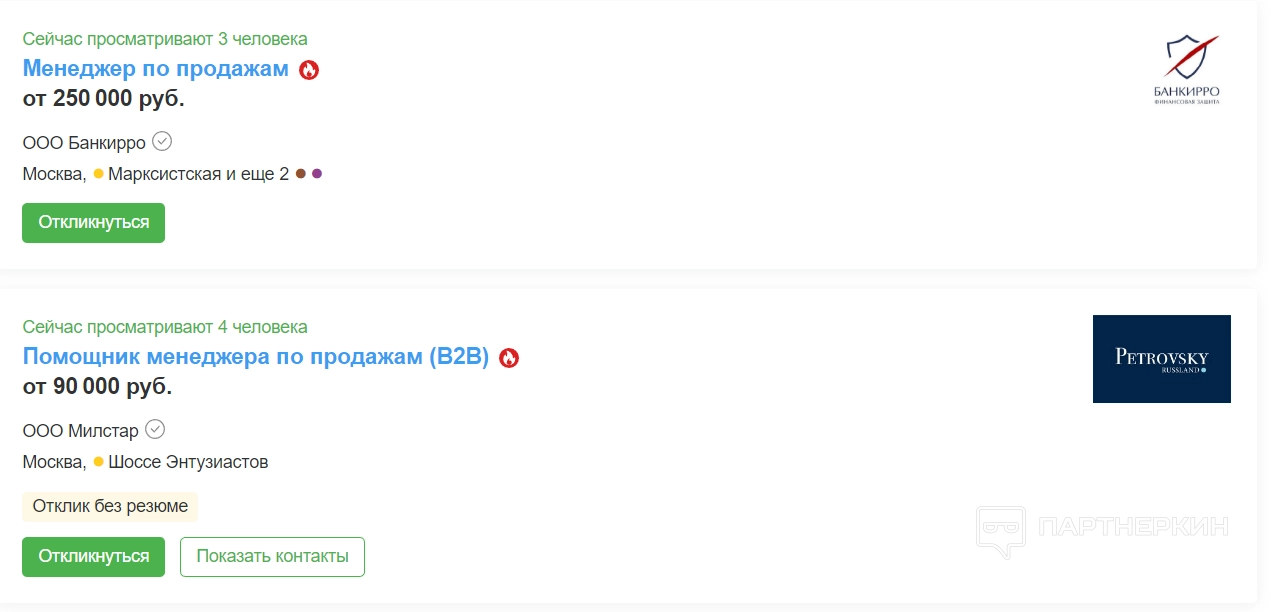Click the Отклик без резюме badge
The width and height of the screenshot is (1280, 612).
click(110, 506)
